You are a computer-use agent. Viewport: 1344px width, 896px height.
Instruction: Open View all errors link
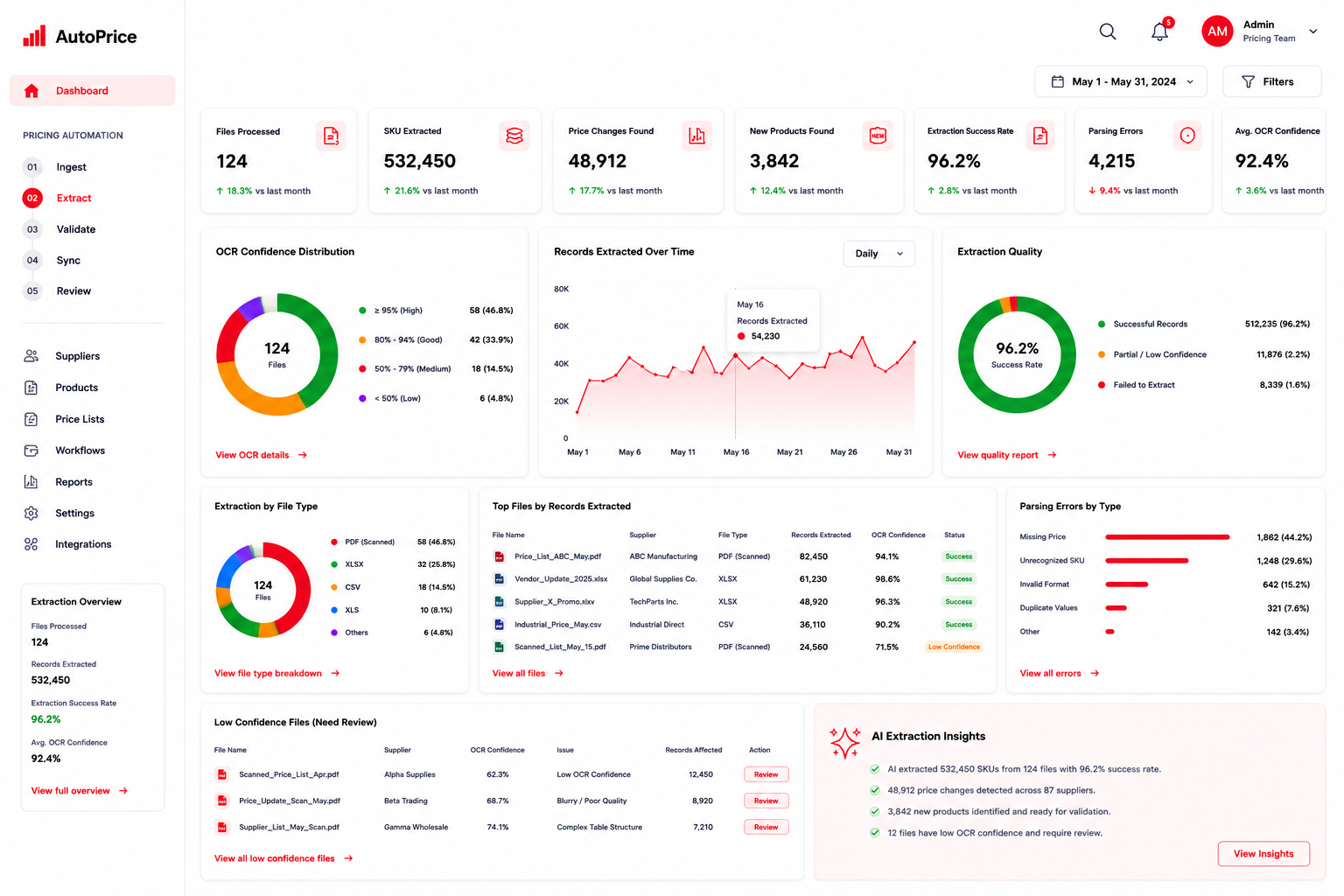click(1060, 674)
